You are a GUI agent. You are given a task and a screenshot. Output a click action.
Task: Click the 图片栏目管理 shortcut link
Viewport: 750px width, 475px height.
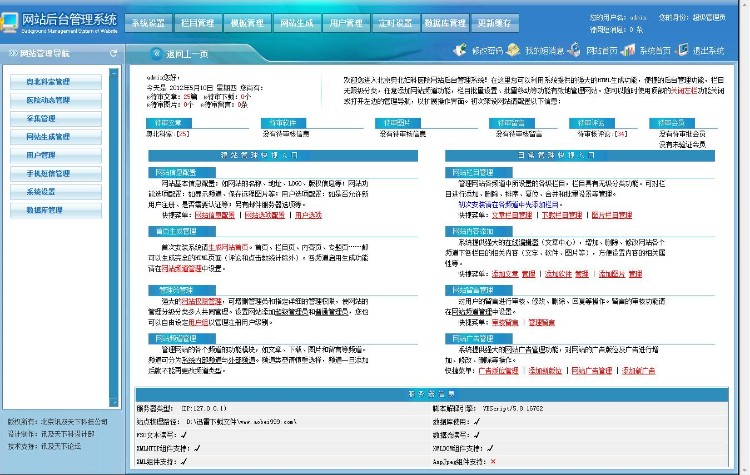(612, 215)
